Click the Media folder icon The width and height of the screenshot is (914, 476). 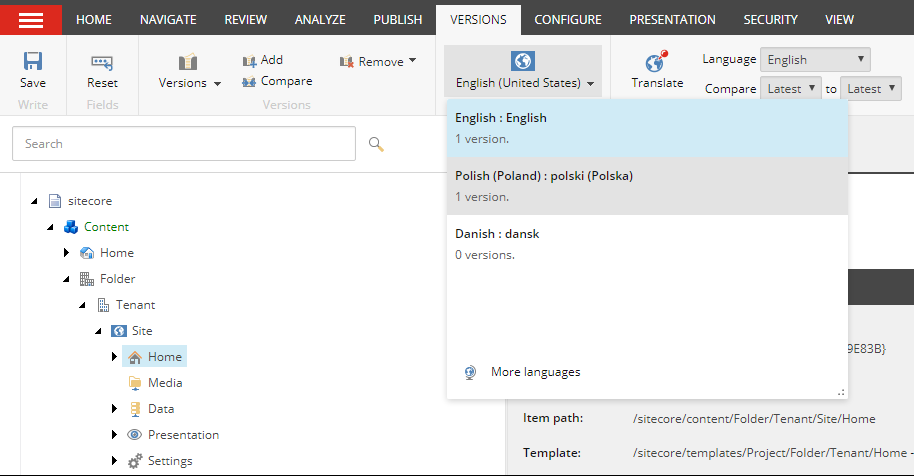pos(135,383)
